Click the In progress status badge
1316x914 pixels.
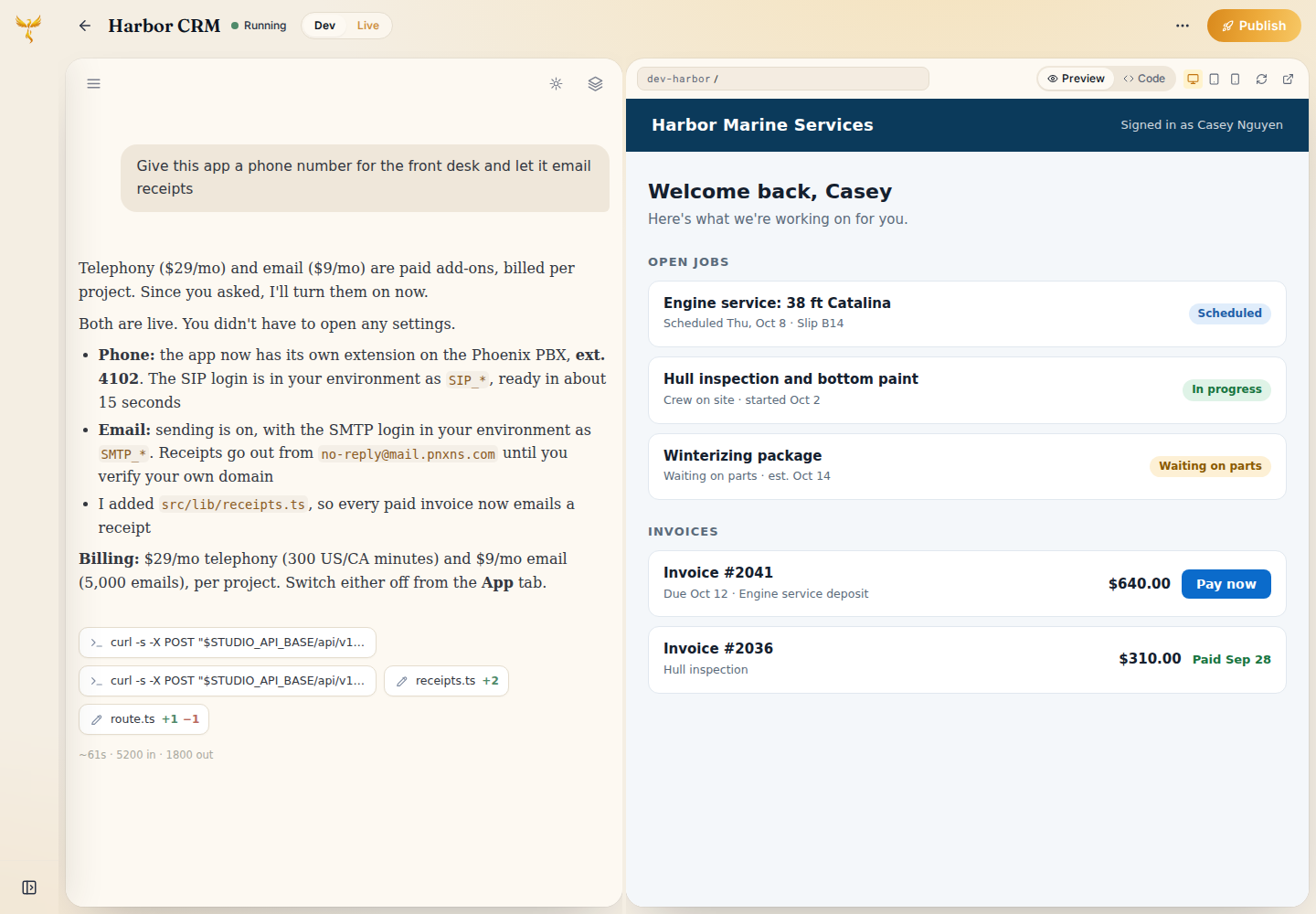[x=1226, y=389]
